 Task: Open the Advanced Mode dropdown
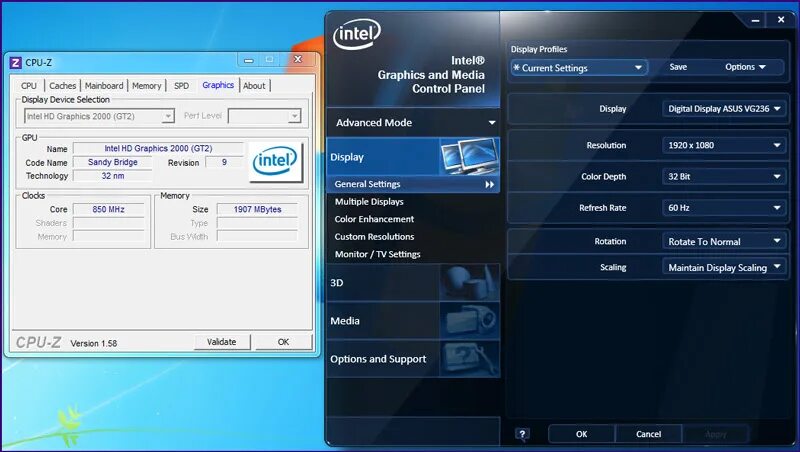click(413, 122)
